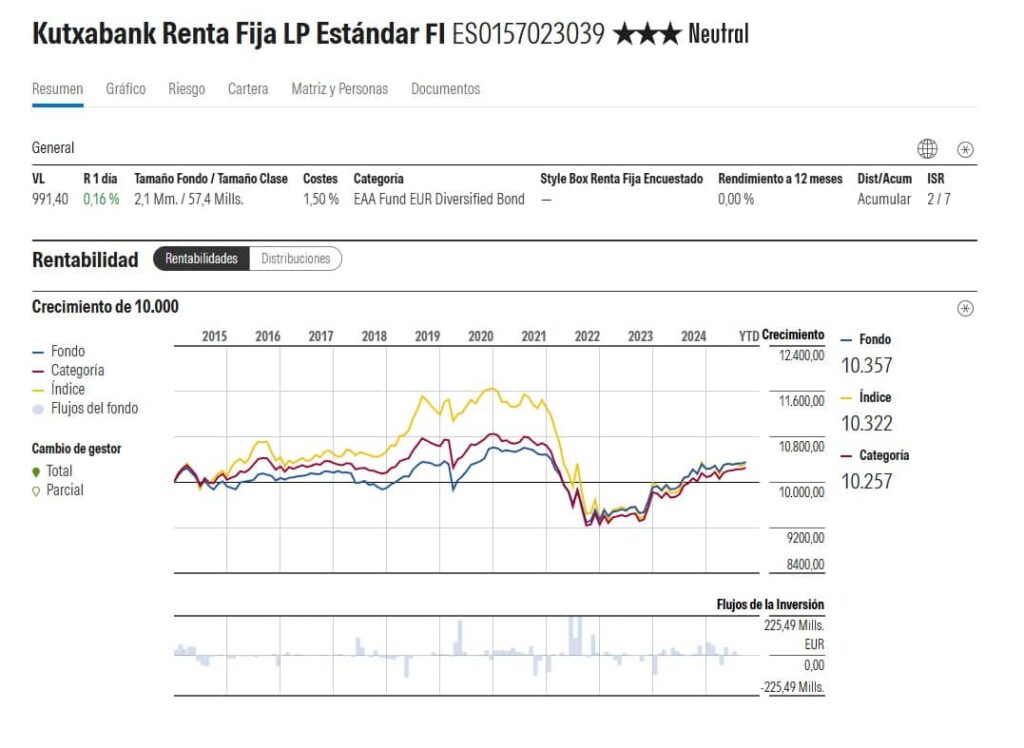Click Índice growth value 10.322
Viewport: 1024px width, 748px height.
coord(867,423)
